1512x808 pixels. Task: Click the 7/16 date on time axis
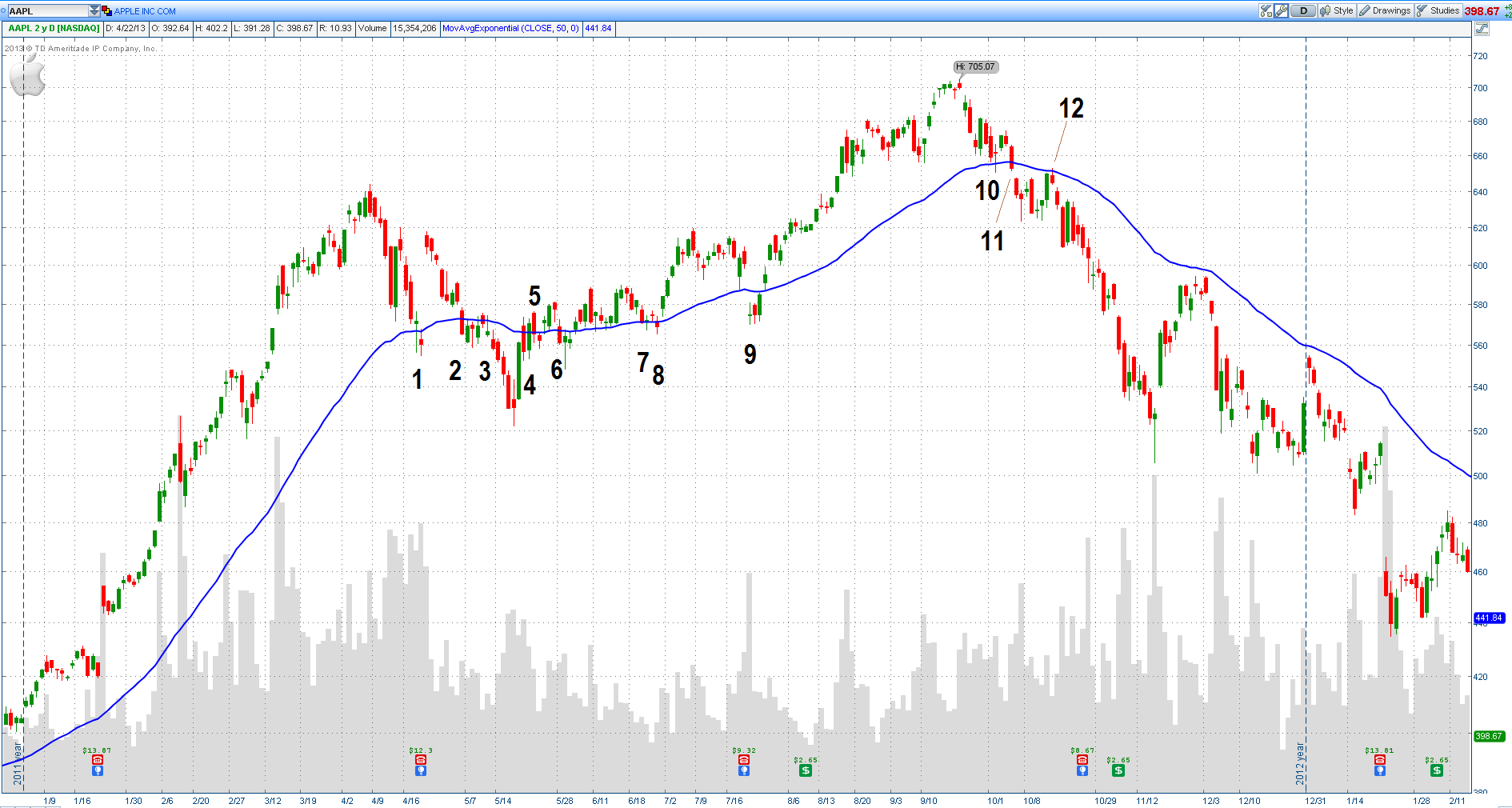(x=734, y=801)
